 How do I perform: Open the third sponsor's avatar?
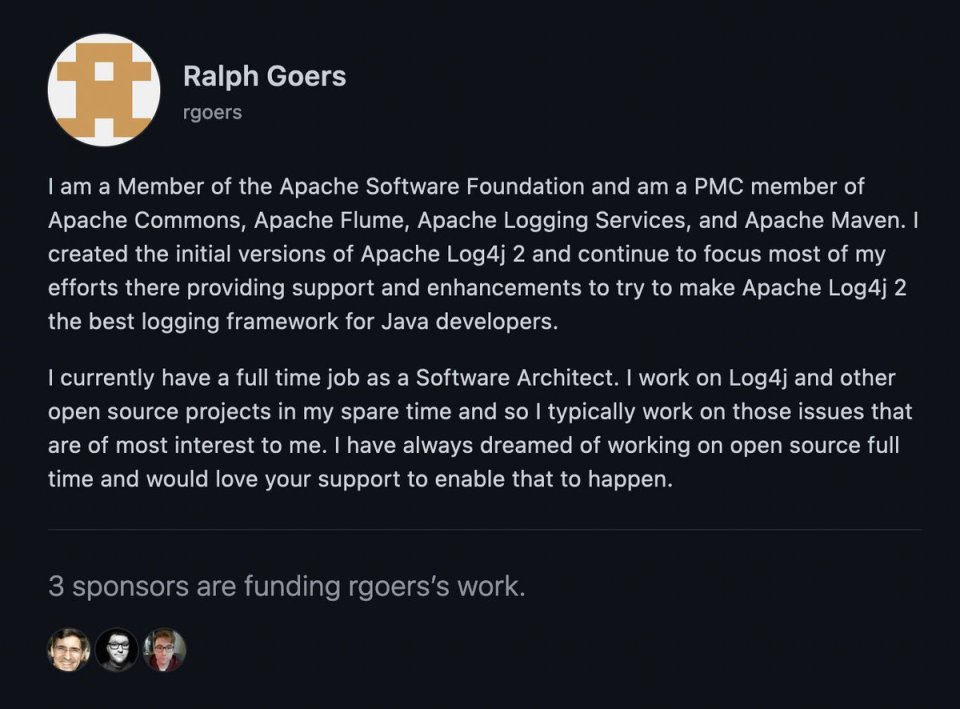(165, 649)
